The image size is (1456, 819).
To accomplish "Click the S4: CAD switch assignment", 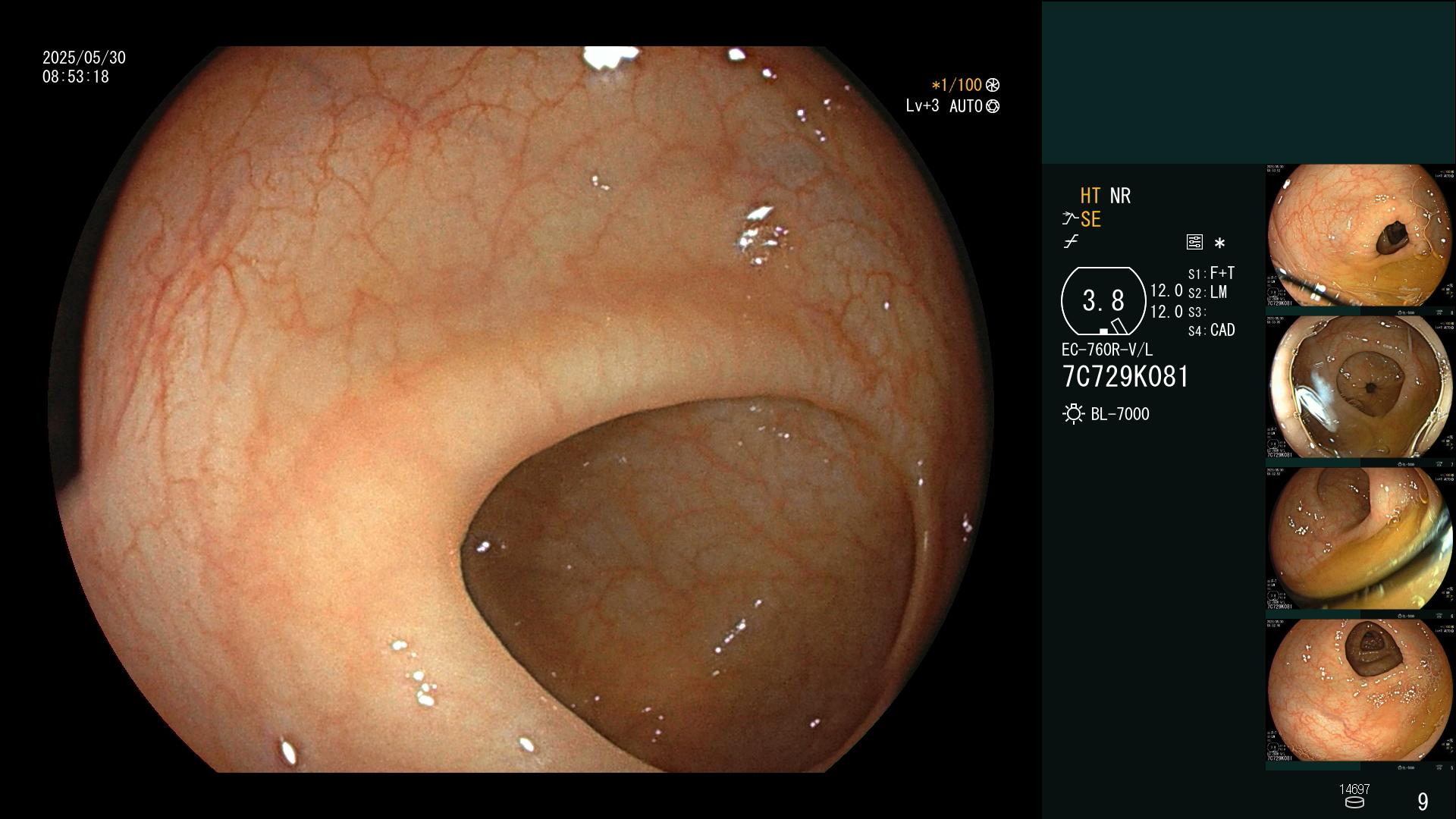I will [1212, 331].
